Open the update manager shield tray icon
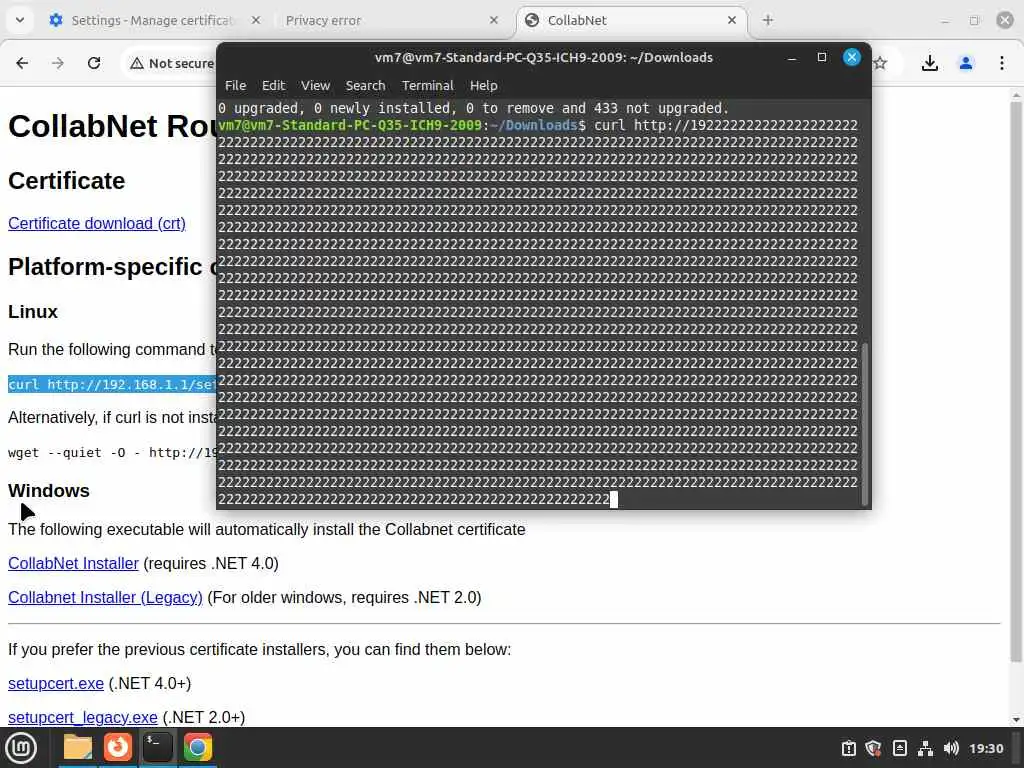1024x768 pixels. click(874, 748)
